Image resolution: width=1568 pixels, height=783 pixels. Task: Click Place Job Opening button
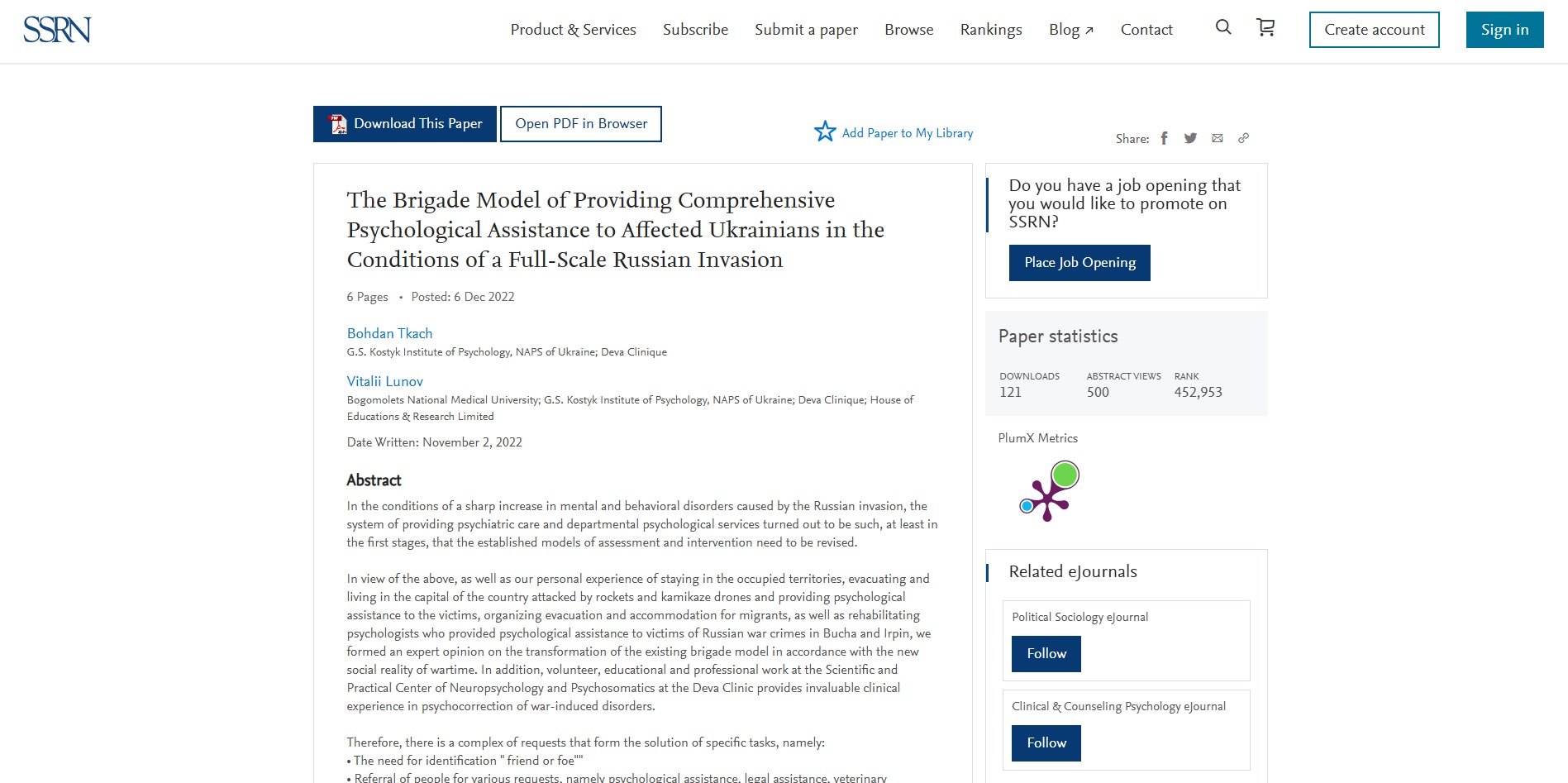pos(1079,263)
